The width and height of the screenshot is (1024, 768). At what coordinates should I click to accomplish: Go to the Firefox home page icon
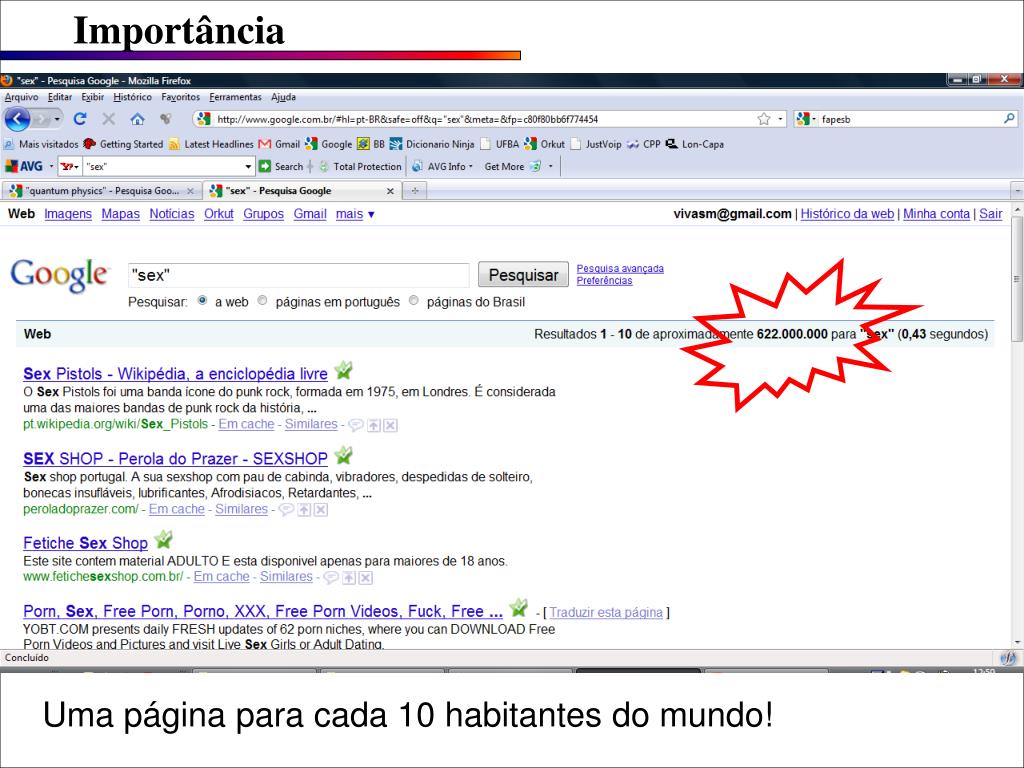pos(137,119)
